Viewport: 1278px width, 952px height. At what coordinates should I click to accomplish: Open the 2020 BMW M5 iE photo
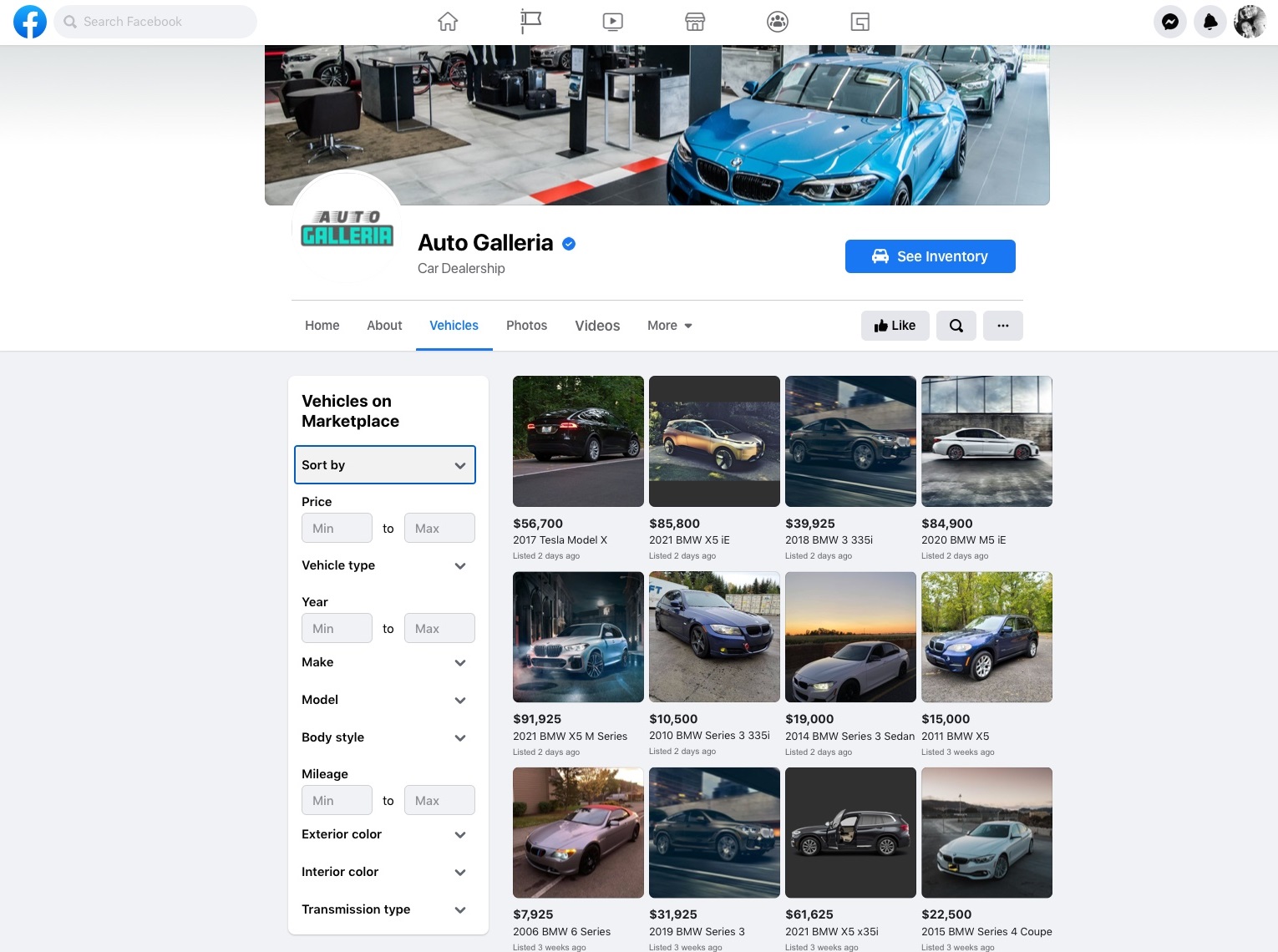click(986, 441)
